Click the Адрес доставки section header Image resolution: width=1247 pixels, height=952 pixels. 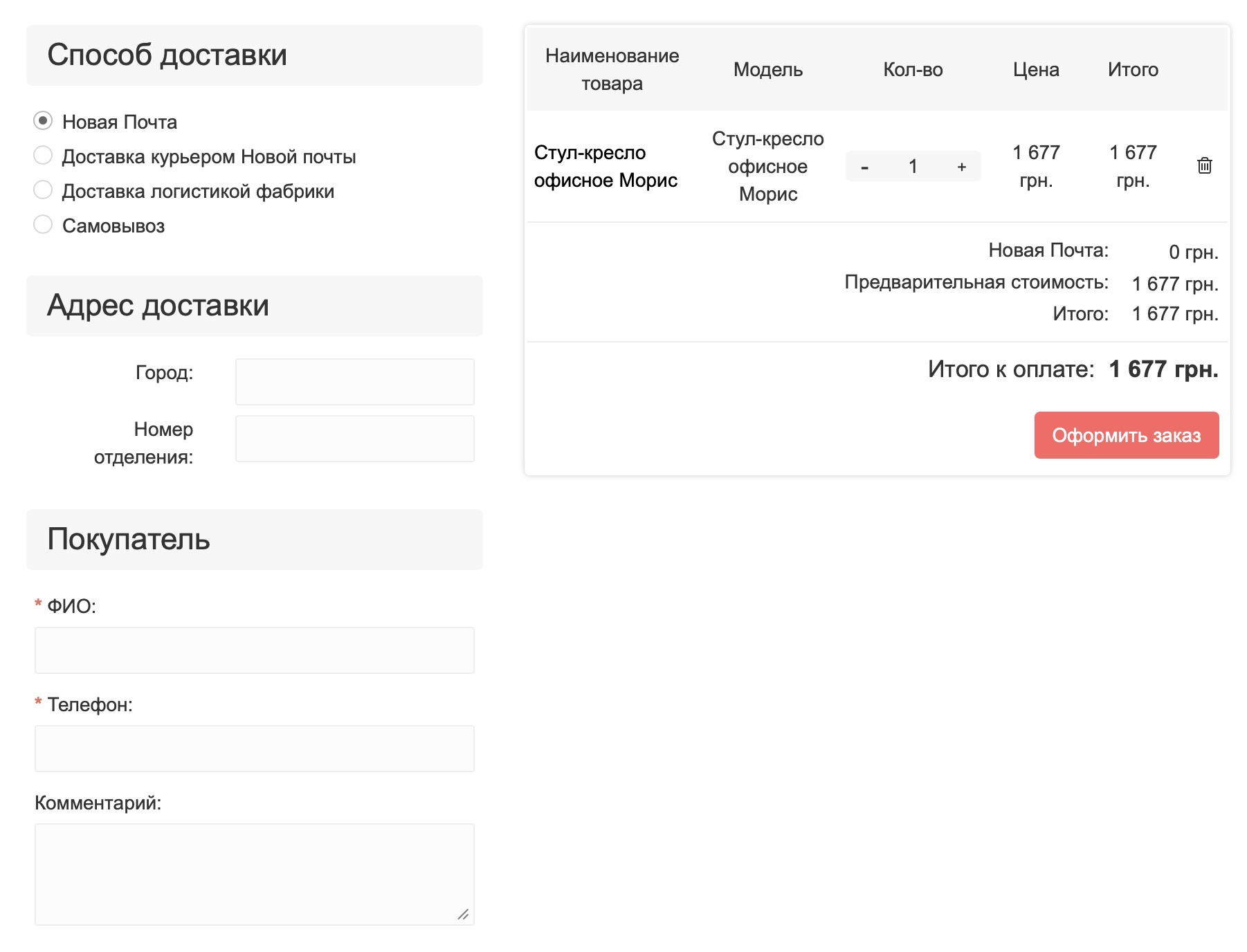158,306
